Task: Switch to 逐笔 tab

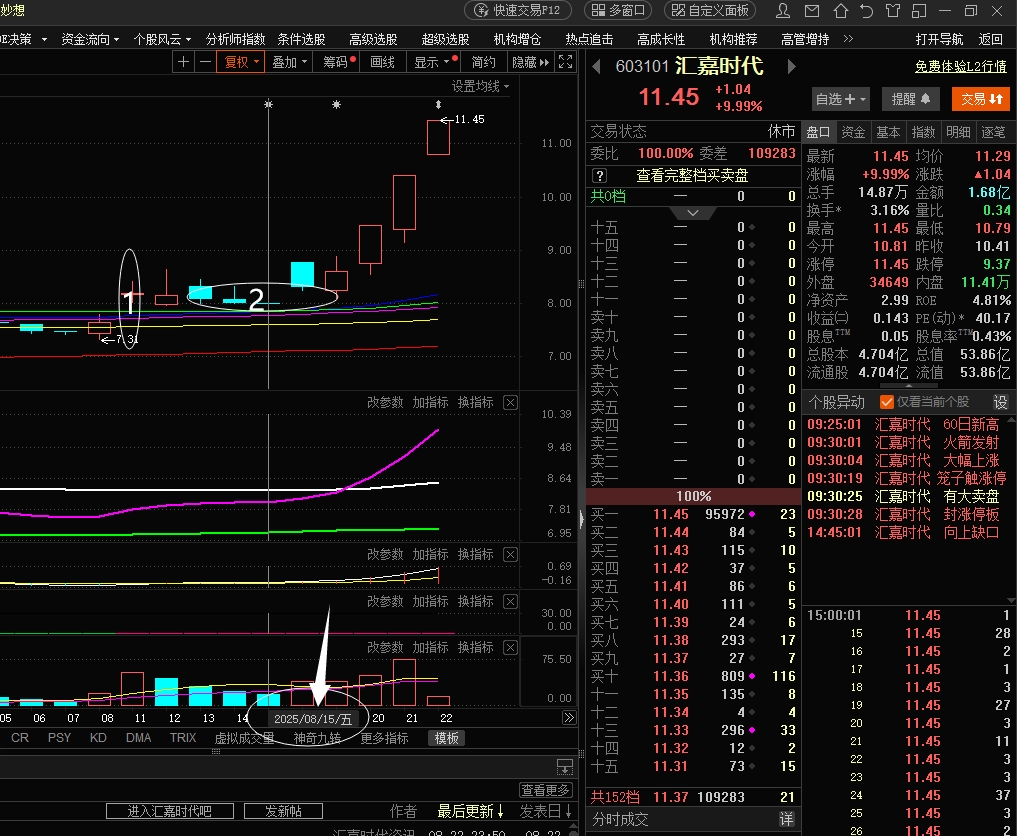Action: coord(993,132)
